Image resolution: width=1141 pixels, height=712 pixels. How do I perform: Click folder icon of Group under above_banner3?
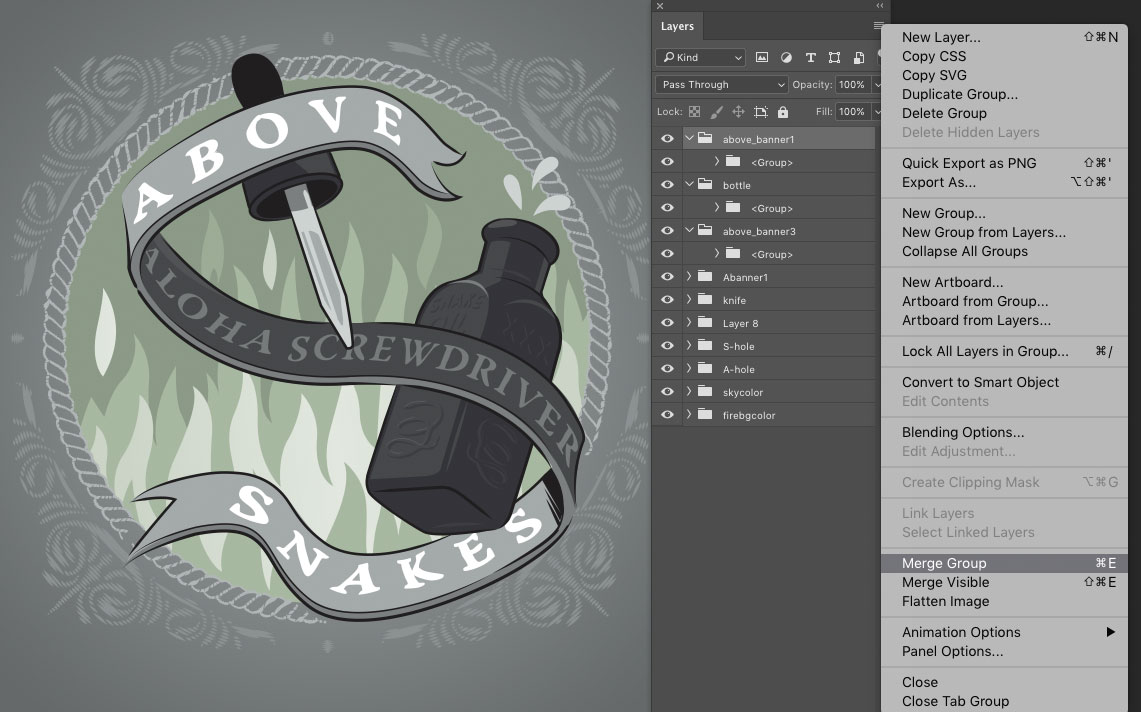(734, 253)
